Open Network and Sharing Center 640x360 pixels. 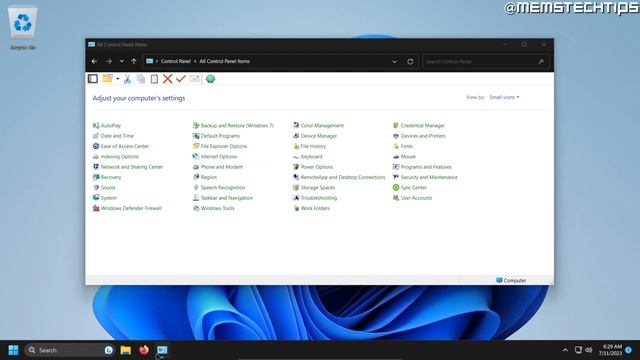pyautogui.click(x=128, y=167)
